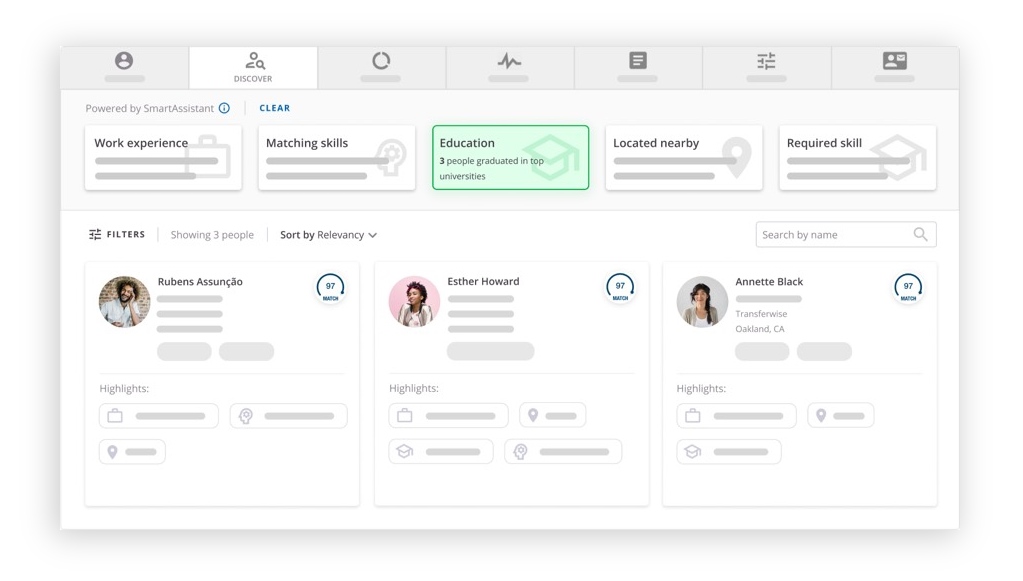This screenshot has width=1023, height=581.
Task: Click Annette Black's name
Action: (x=769, y=282)
